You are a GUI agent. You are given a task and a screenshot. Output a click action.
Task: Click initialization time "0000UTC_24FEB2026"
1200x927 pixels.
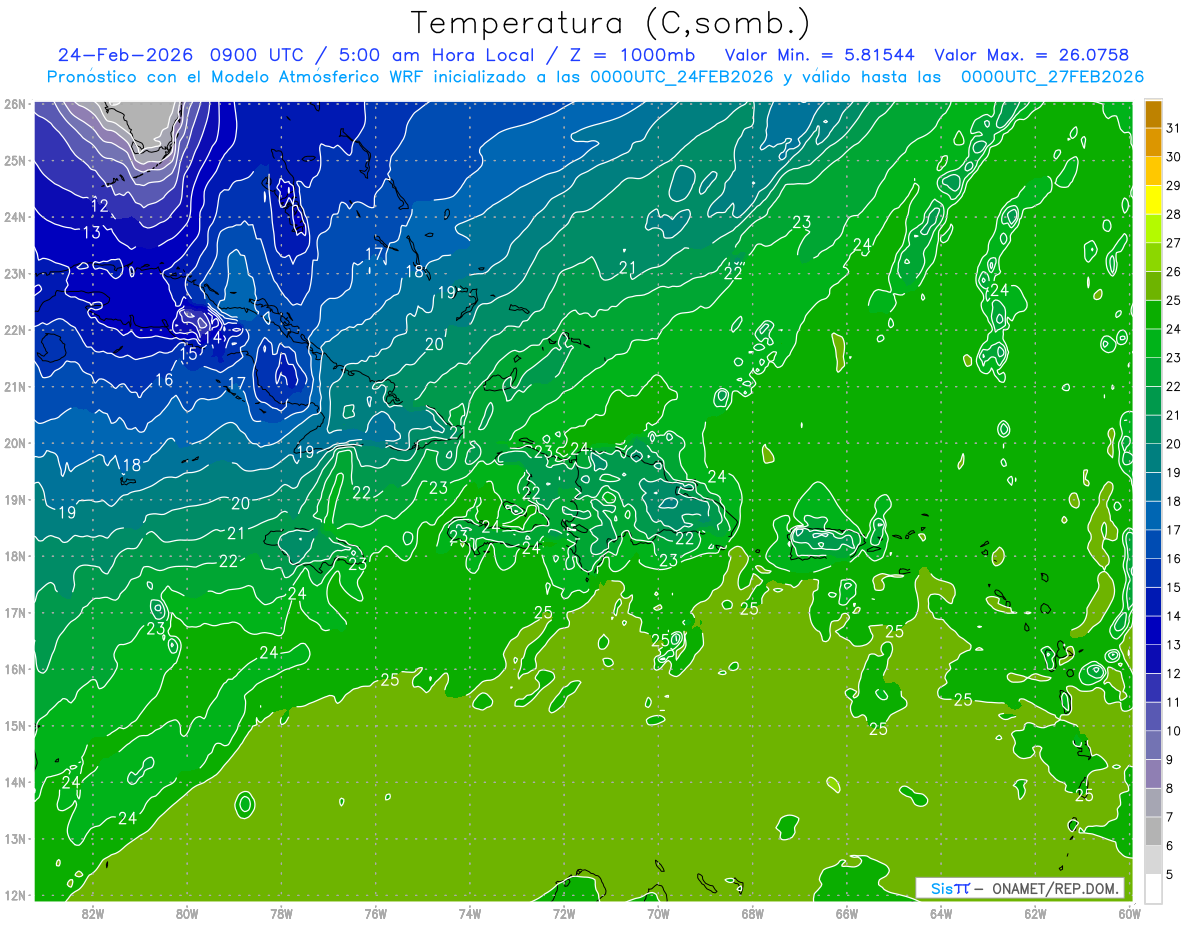pos(682,76)
